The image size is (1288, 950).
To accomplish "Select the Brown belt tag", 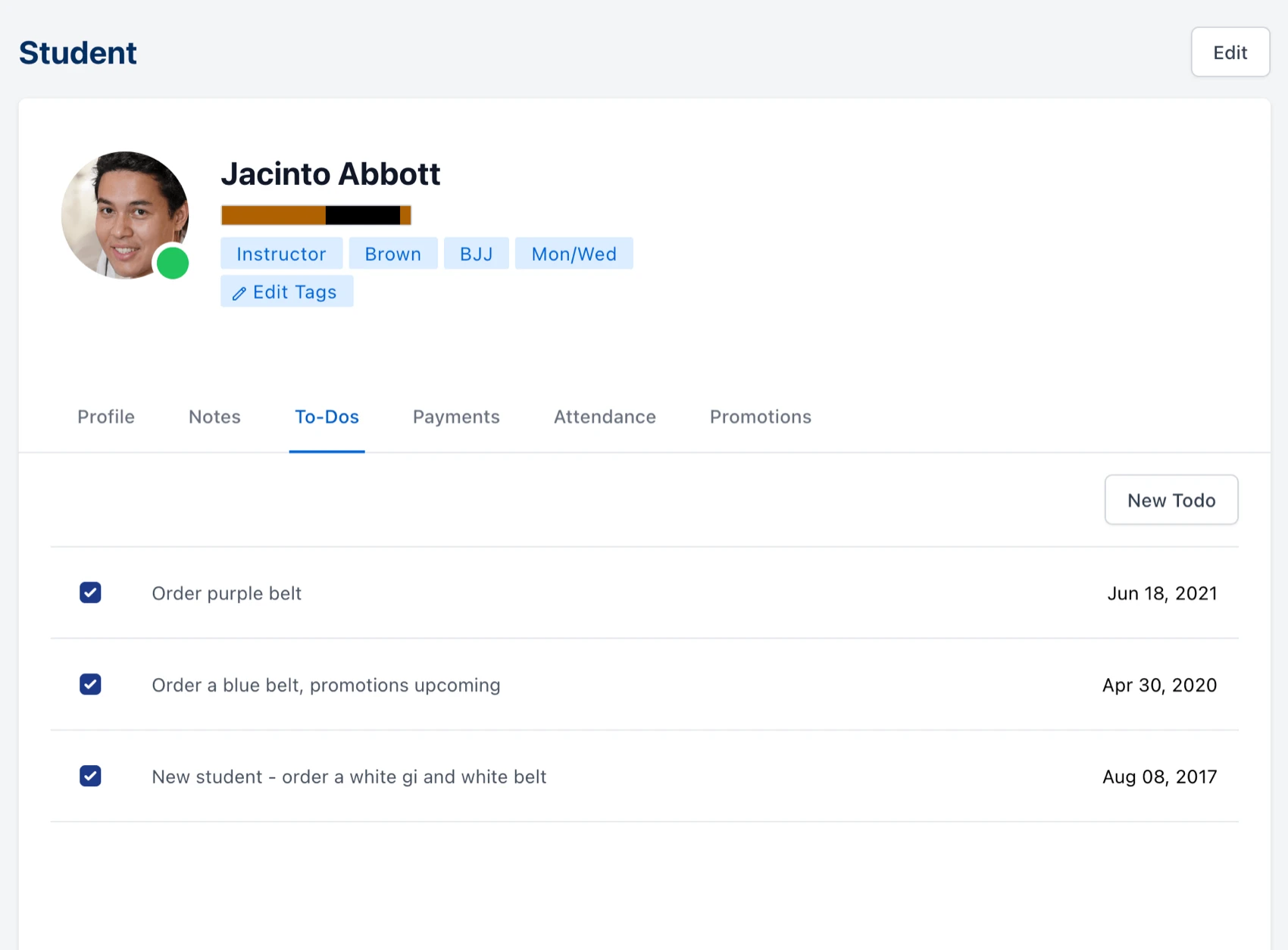I will 392,253.
